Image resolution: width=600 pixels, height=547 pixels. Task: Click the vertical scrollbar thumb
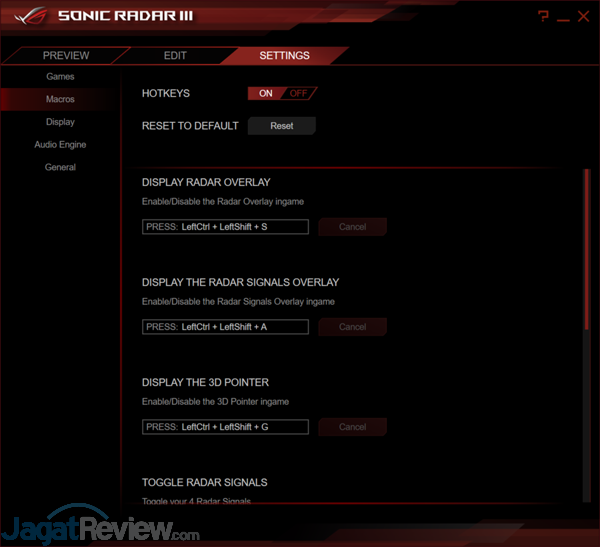point(587,249)
